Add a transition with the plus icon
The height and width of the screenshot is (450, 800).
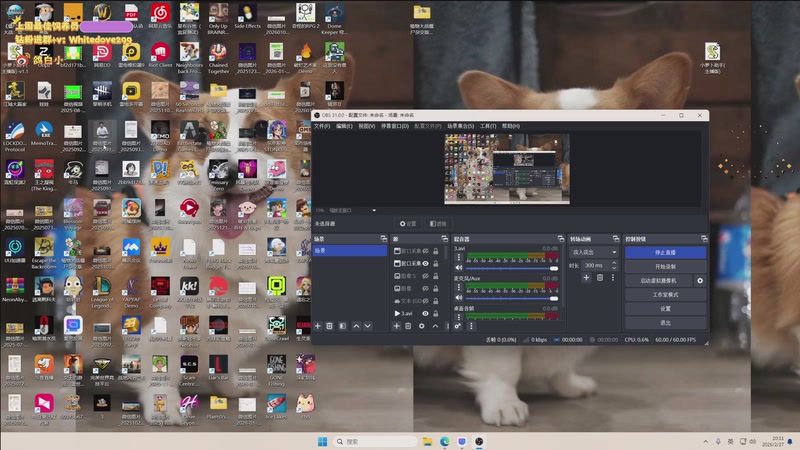point(586,278)
